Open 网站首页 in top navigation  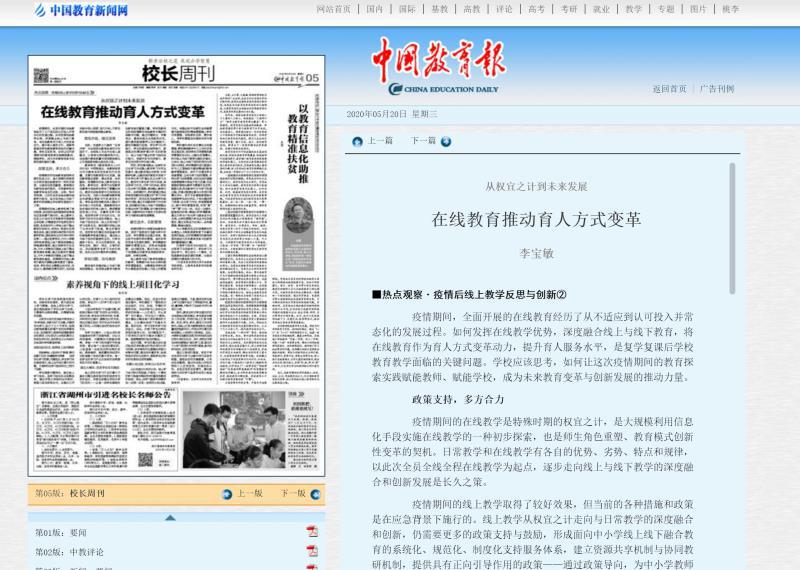[x=333, y=9]
